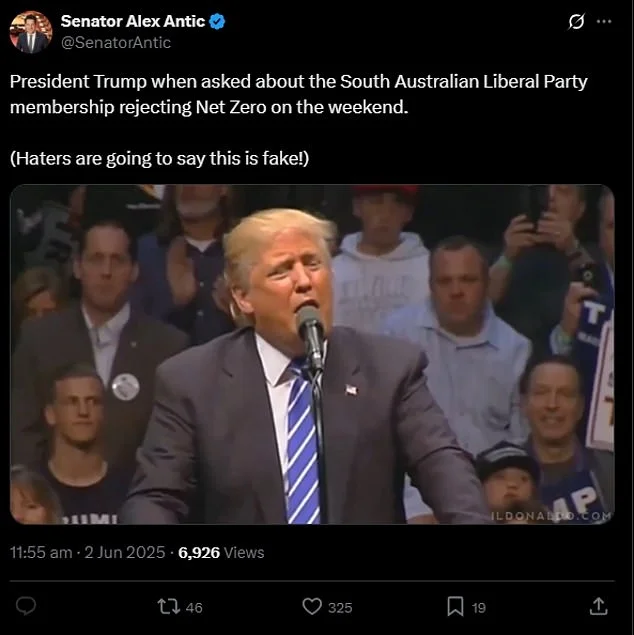Open the share upload icon

[x=599, y=606]
